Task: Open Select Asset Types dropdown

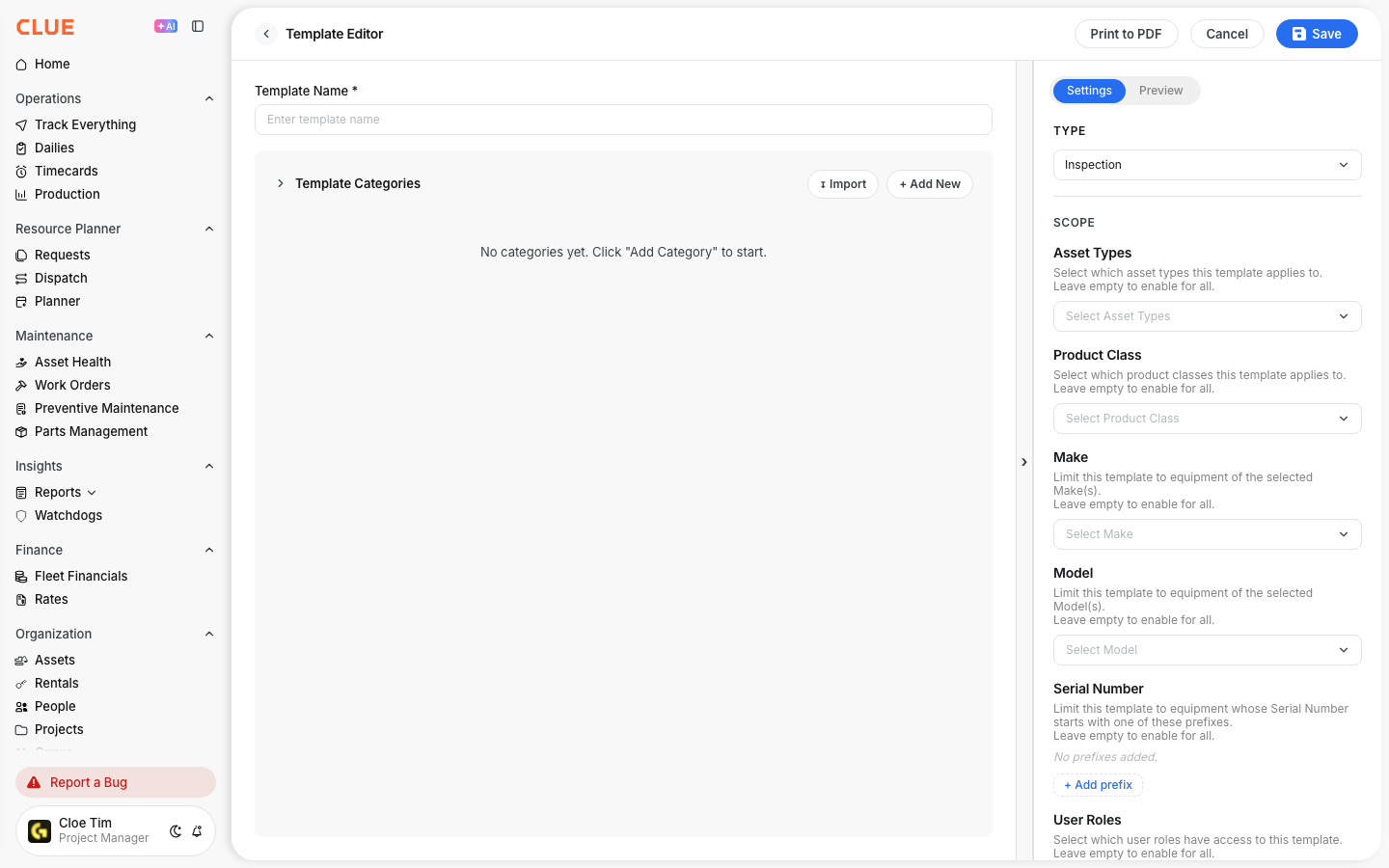Action: click(x=1207, y=316)
